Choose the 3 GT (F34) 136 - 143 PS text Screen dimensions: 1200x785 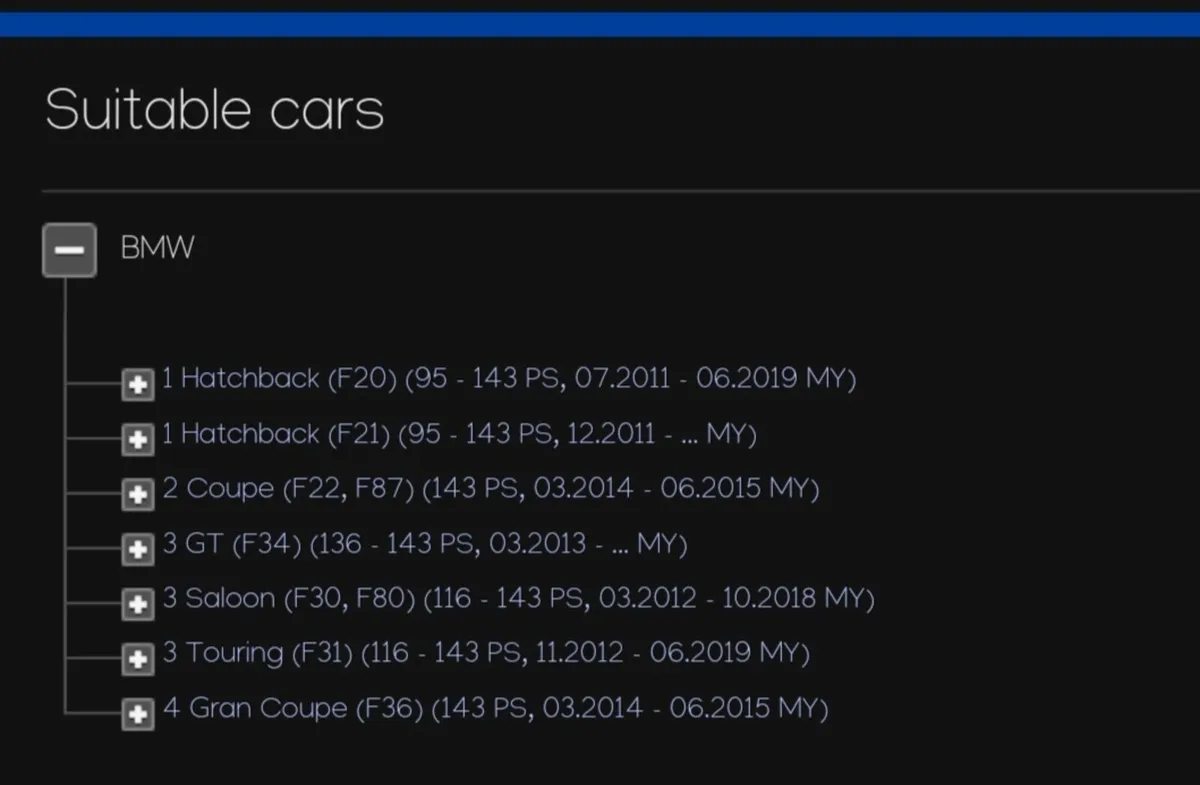pos(425,544)
